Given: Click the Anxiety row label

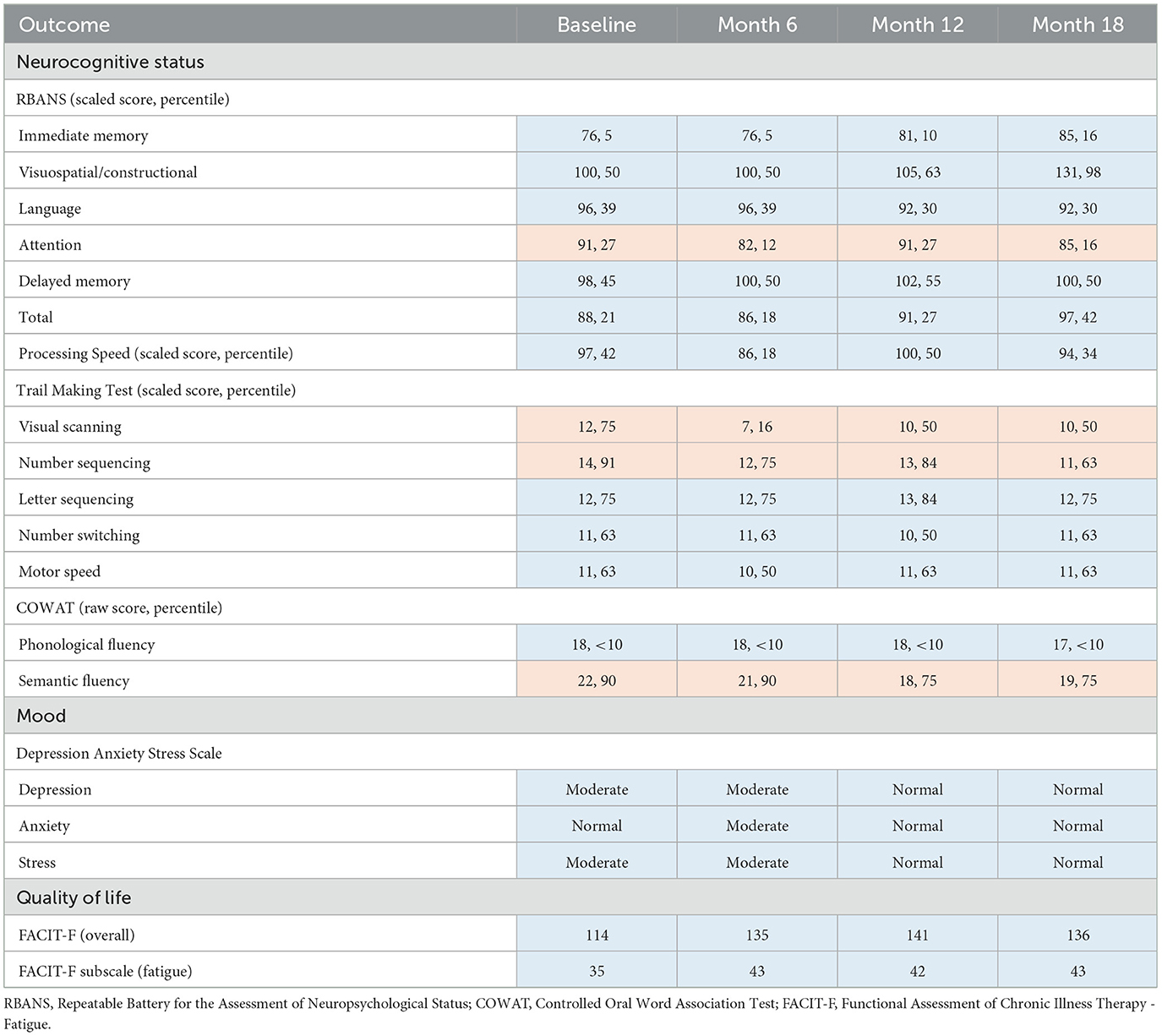Looking at the screenshot, I should tap(44, 826).
